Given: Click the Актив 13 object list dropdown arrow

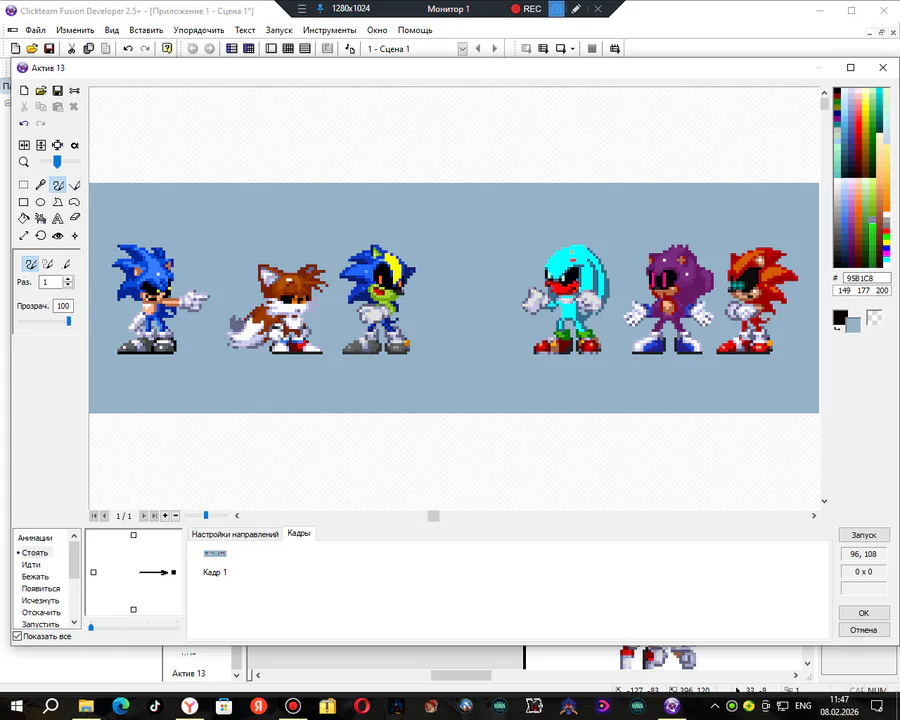Looking at the screenshot, I should 236,675.
